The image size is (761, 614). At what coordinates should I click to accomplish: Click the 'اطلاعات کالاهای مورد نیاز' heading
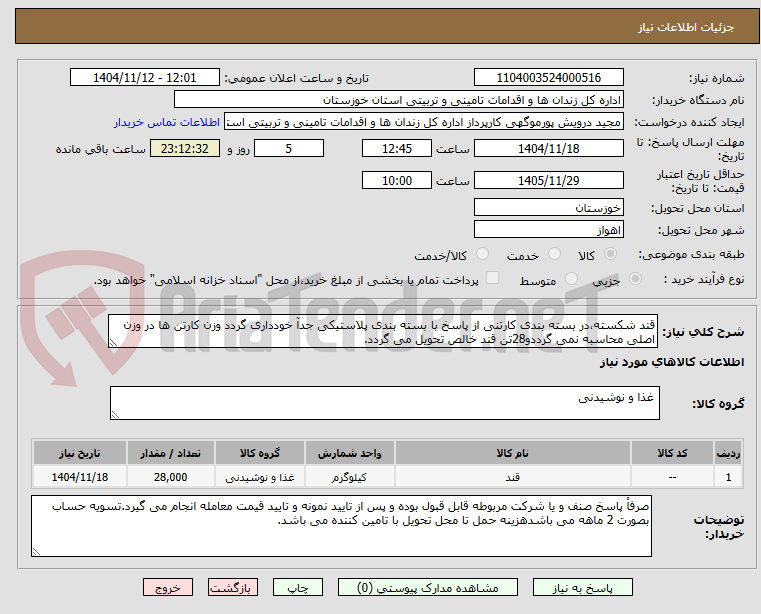[672, 362]
